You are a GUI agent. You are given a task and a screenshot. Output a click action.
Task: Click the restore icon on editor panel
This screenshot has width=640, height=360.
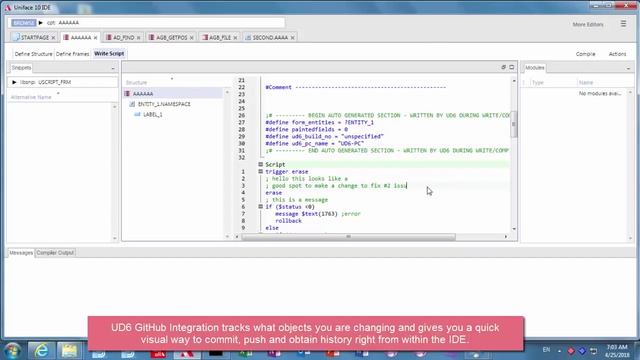[x=503, y=67]
